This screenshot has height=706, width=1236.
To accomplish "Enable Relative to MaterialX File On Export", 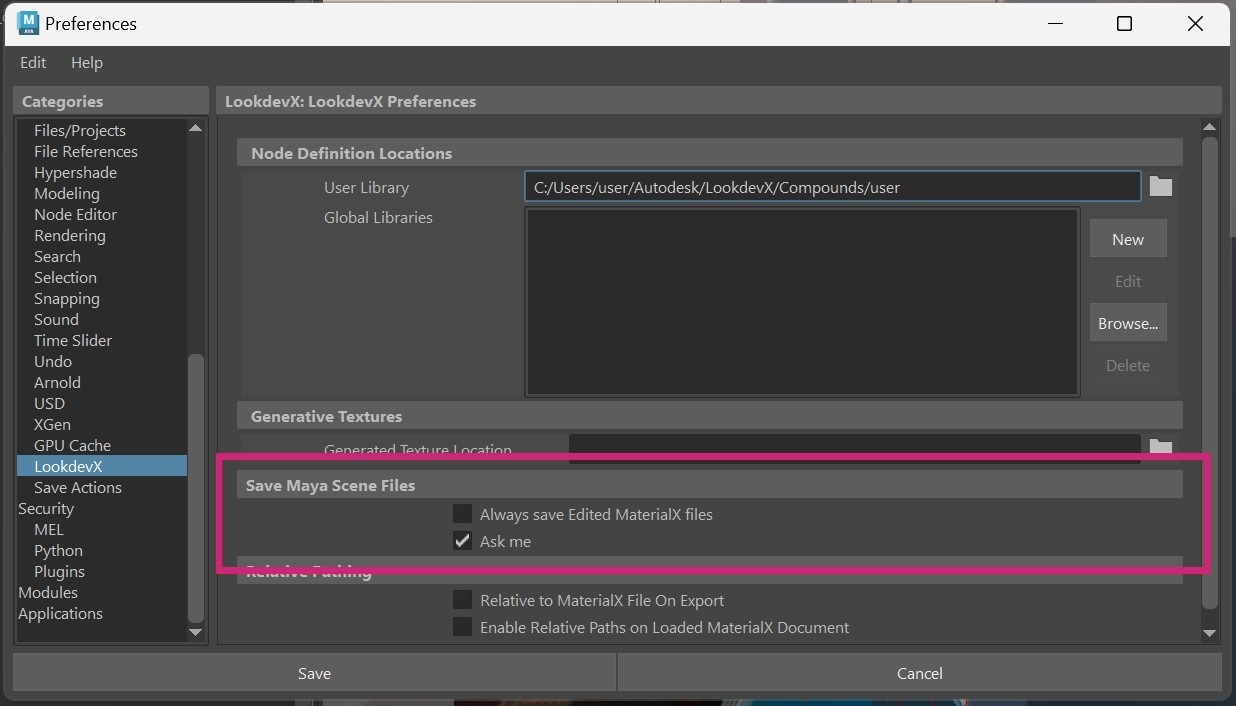I will click(462, 600).
